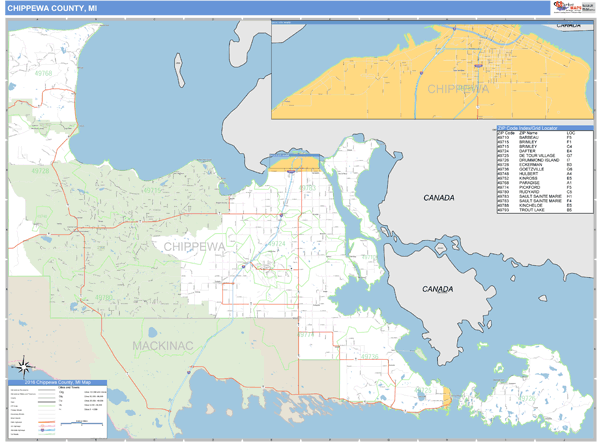Click the CANADA label on the large island
The image size is (600, 442).
[x=438, y=289]
